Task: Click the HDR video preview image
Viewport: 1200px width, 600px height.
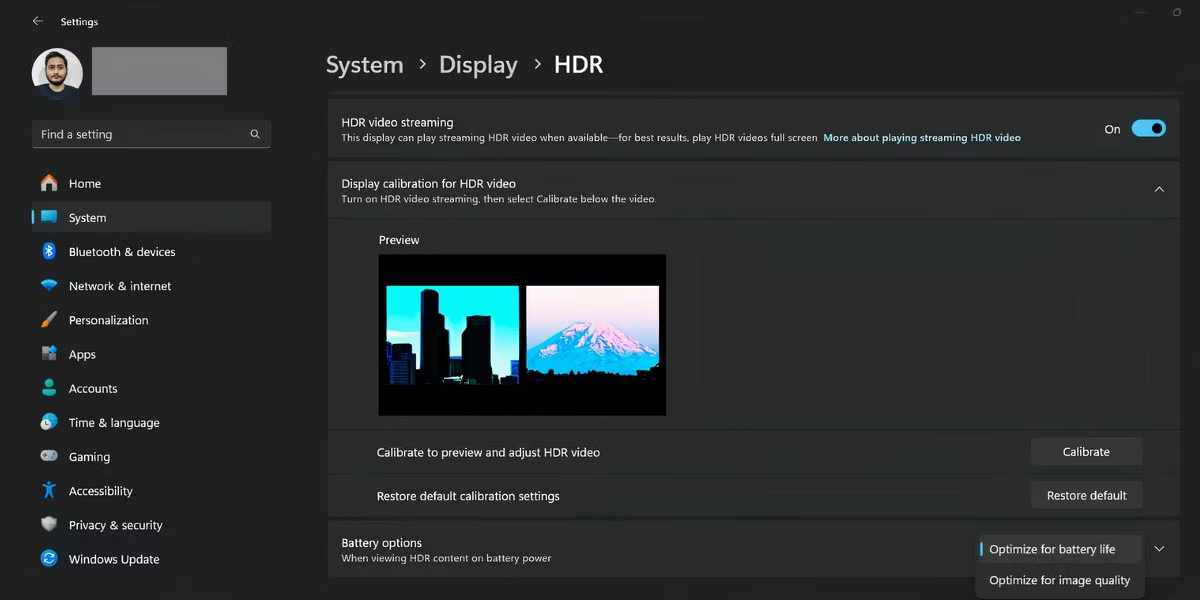Action: click(521, 335)
